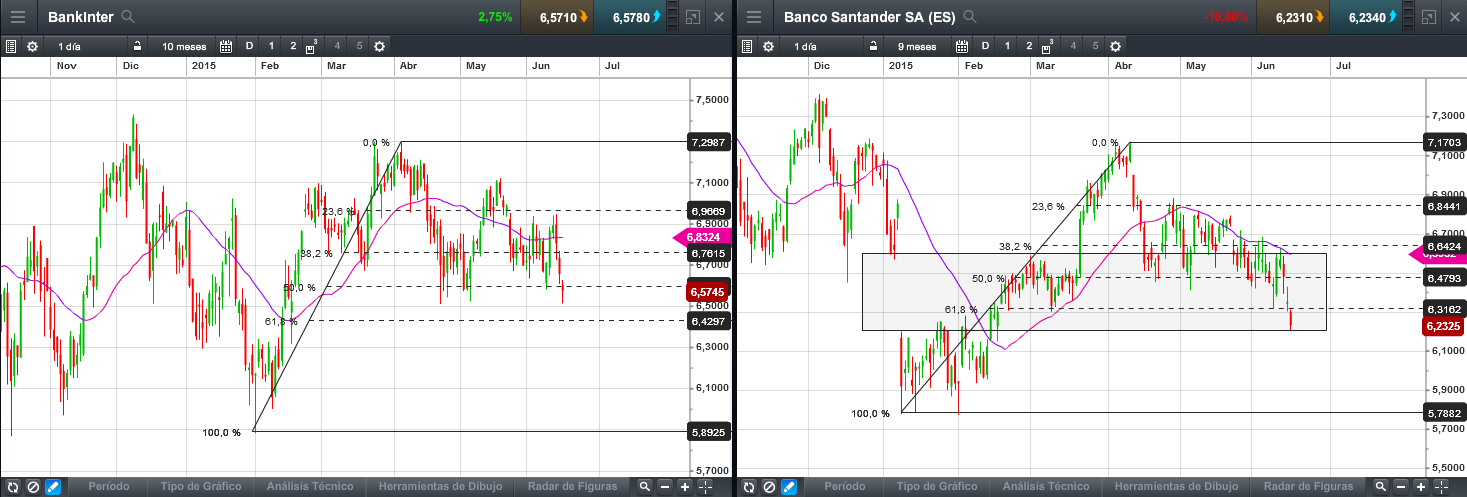Zoom out the BankInter chart with minus
The image size is (1467, 497).
(665, 487)
